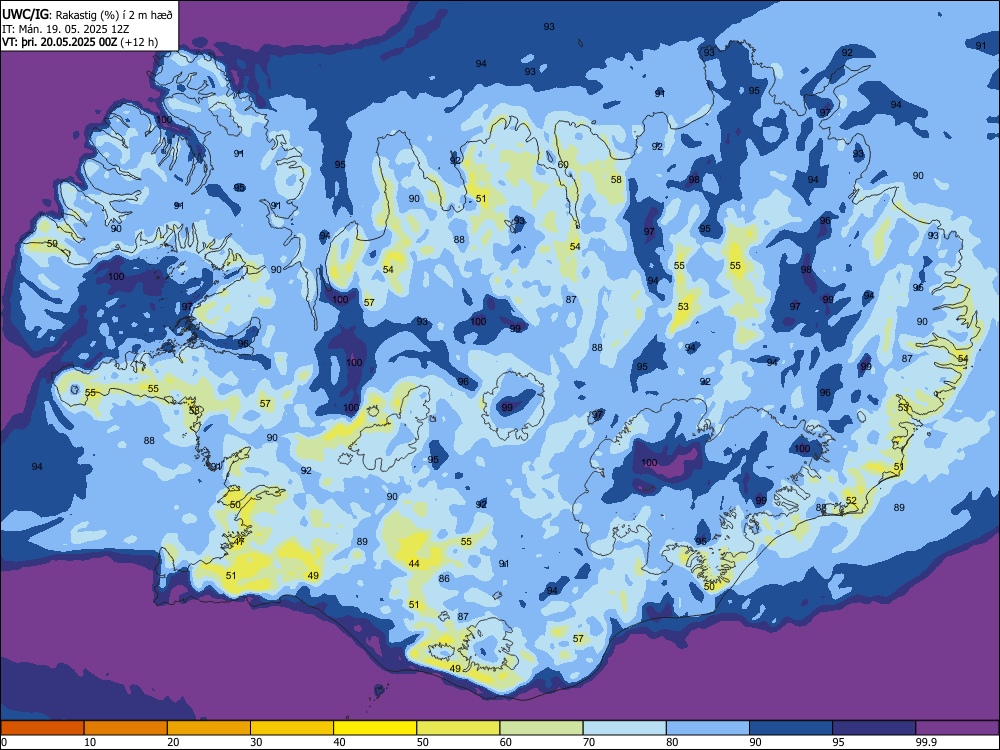Select the amber 20–30 legend swatch
The height and width of the screenshot is (750, 1000).
pos(209,728)
